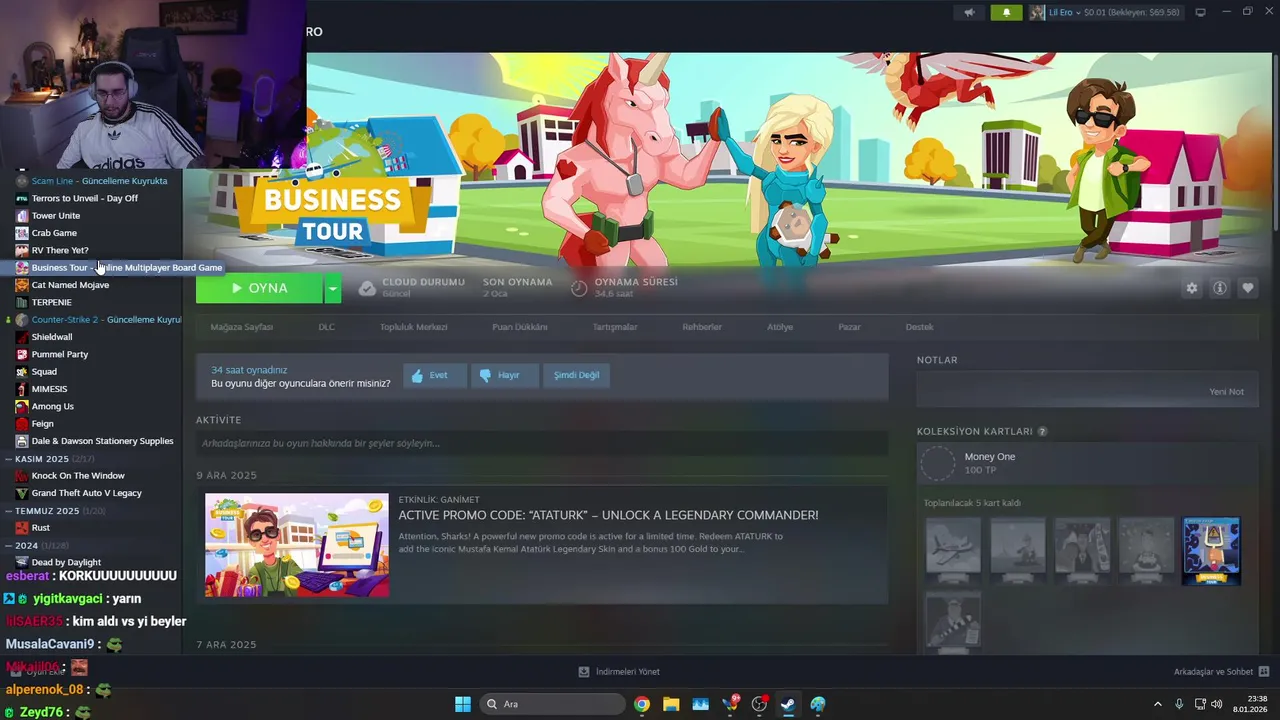Click the cloud status checkmark icon
Image resolution: width=1280 pixels, height=720 pixels.
[x=367, y=288]
